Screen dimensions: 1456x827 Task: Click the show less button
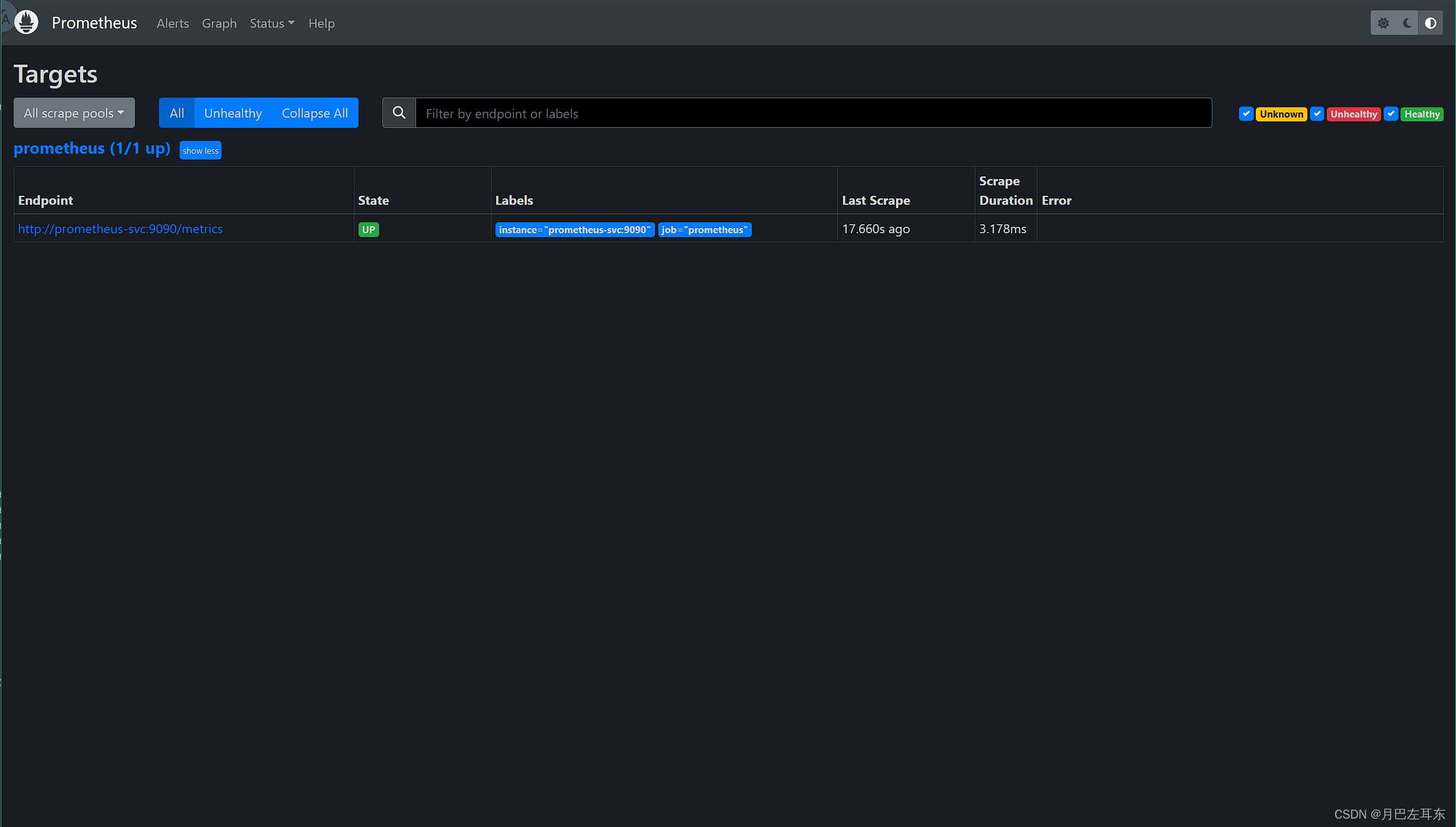(200, 151)
